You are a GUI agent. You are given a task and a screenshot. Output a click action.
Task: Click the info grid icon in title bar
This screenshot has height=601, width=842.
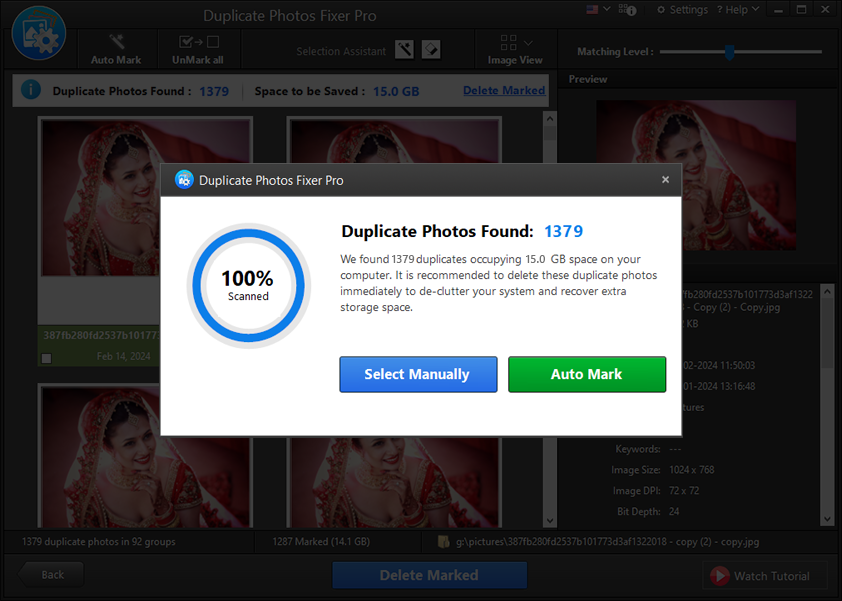(627, 10)
